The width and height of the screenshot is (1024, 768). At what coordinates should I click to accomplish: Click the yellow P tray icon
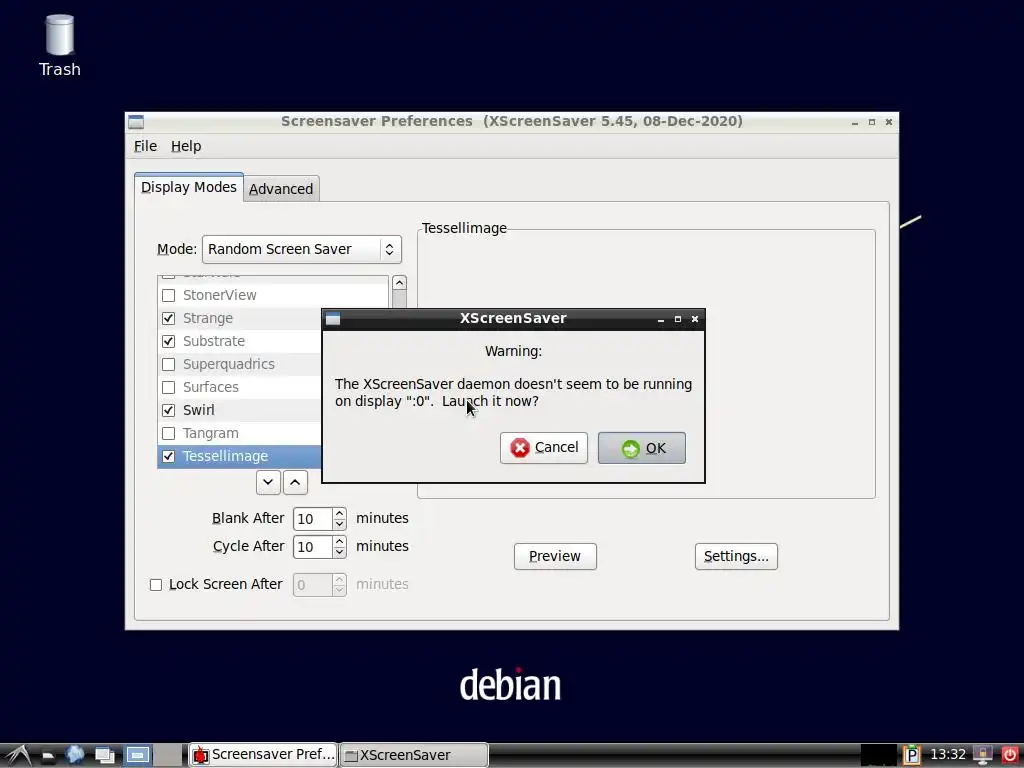point(912,755)
